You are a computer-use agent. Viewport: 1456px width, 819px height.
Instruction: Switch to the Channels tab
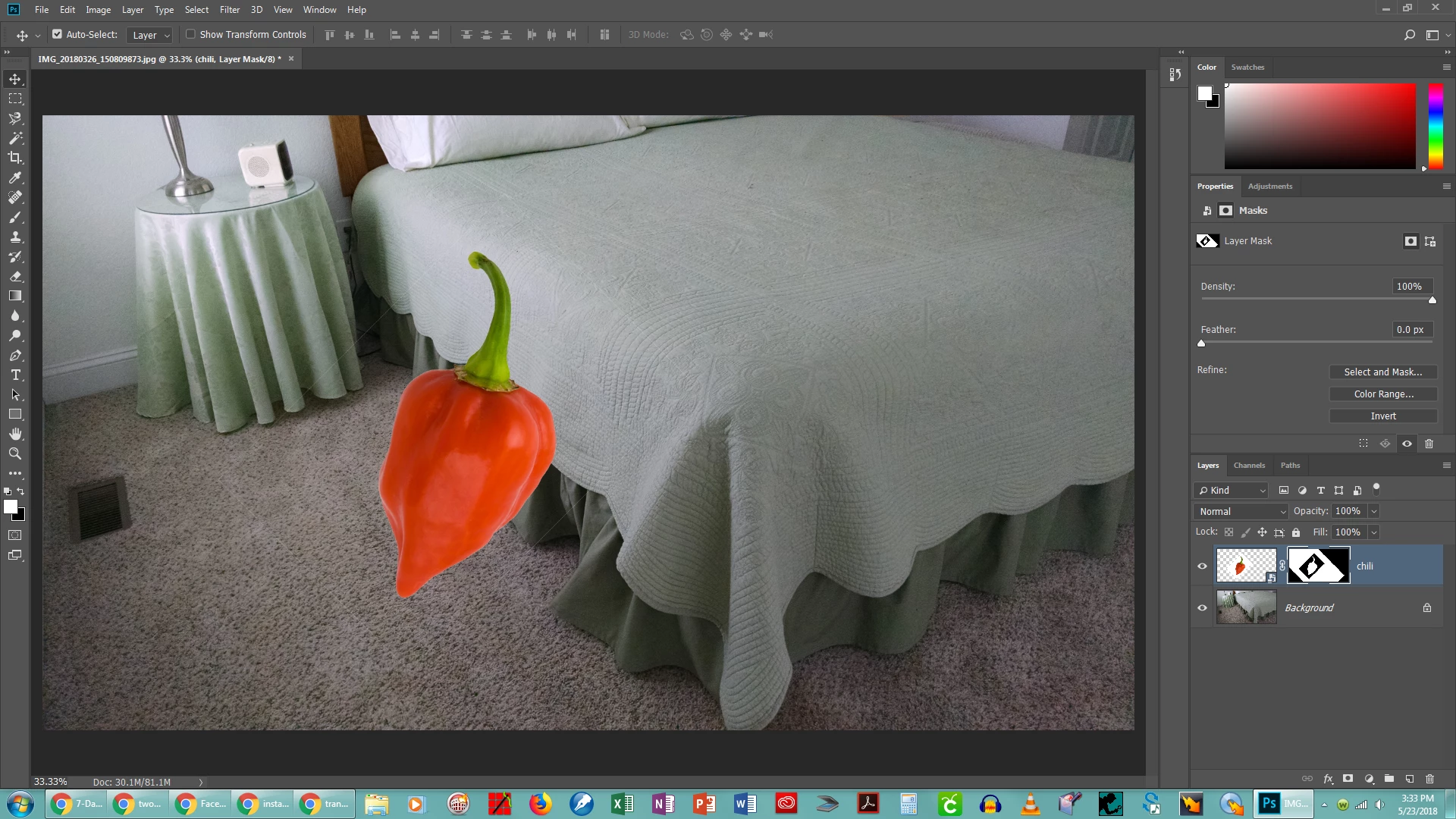tap(1249, 465)
